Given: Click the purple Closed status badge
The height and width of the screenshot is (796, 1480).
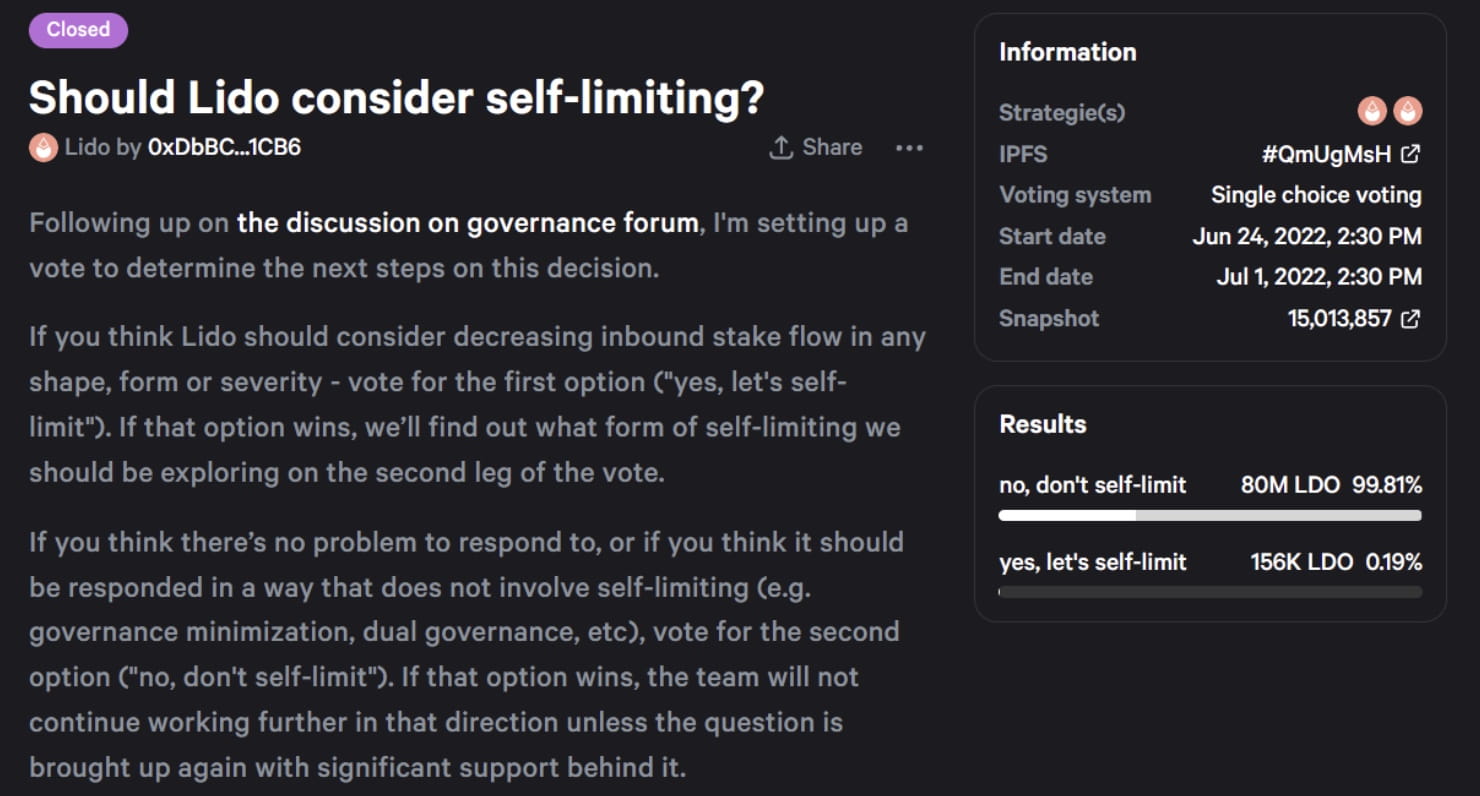Looking at the screenshot, I should coord(78,30).
